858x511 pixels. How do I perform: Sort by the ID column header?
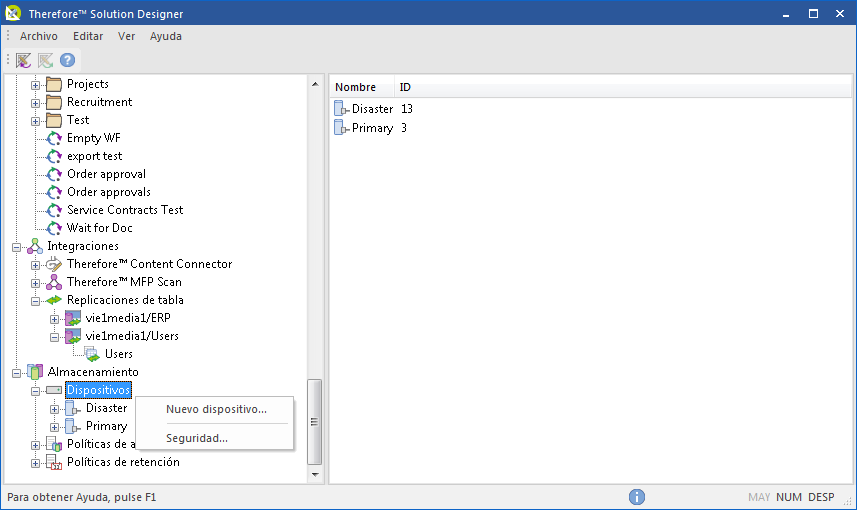coord(405,87)
